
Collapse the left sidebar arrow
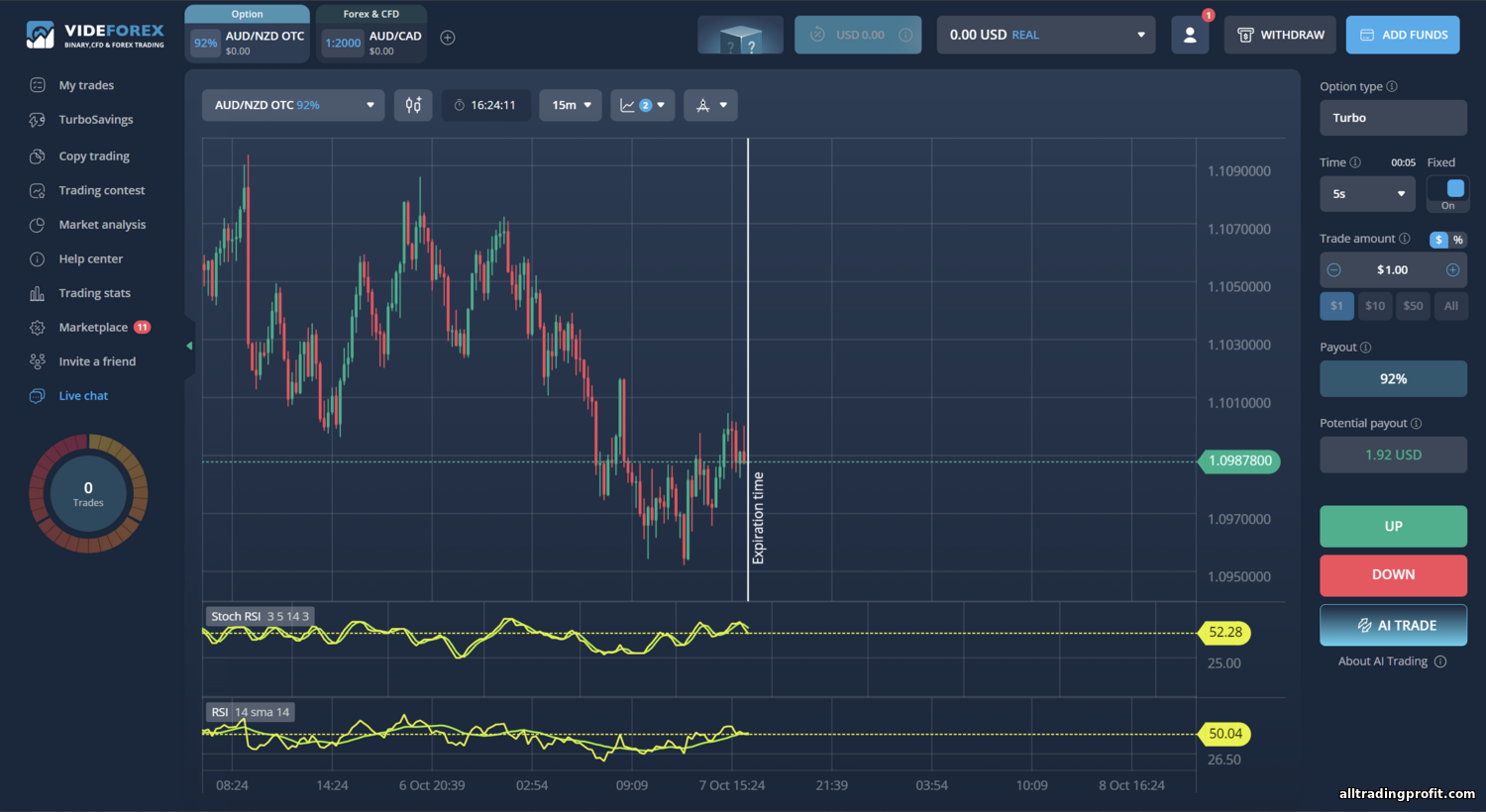click(189, 346)
